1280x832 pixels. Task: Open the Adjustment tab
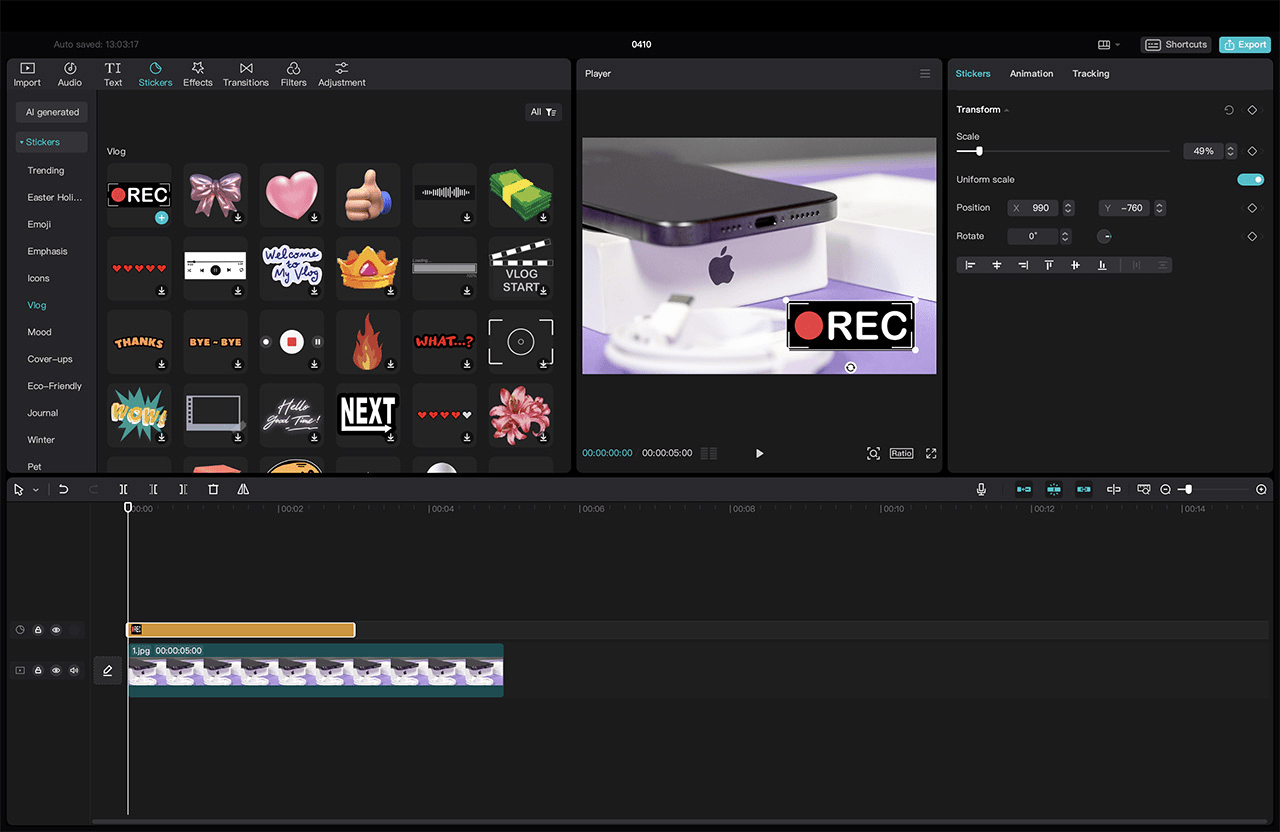[342, 74]
